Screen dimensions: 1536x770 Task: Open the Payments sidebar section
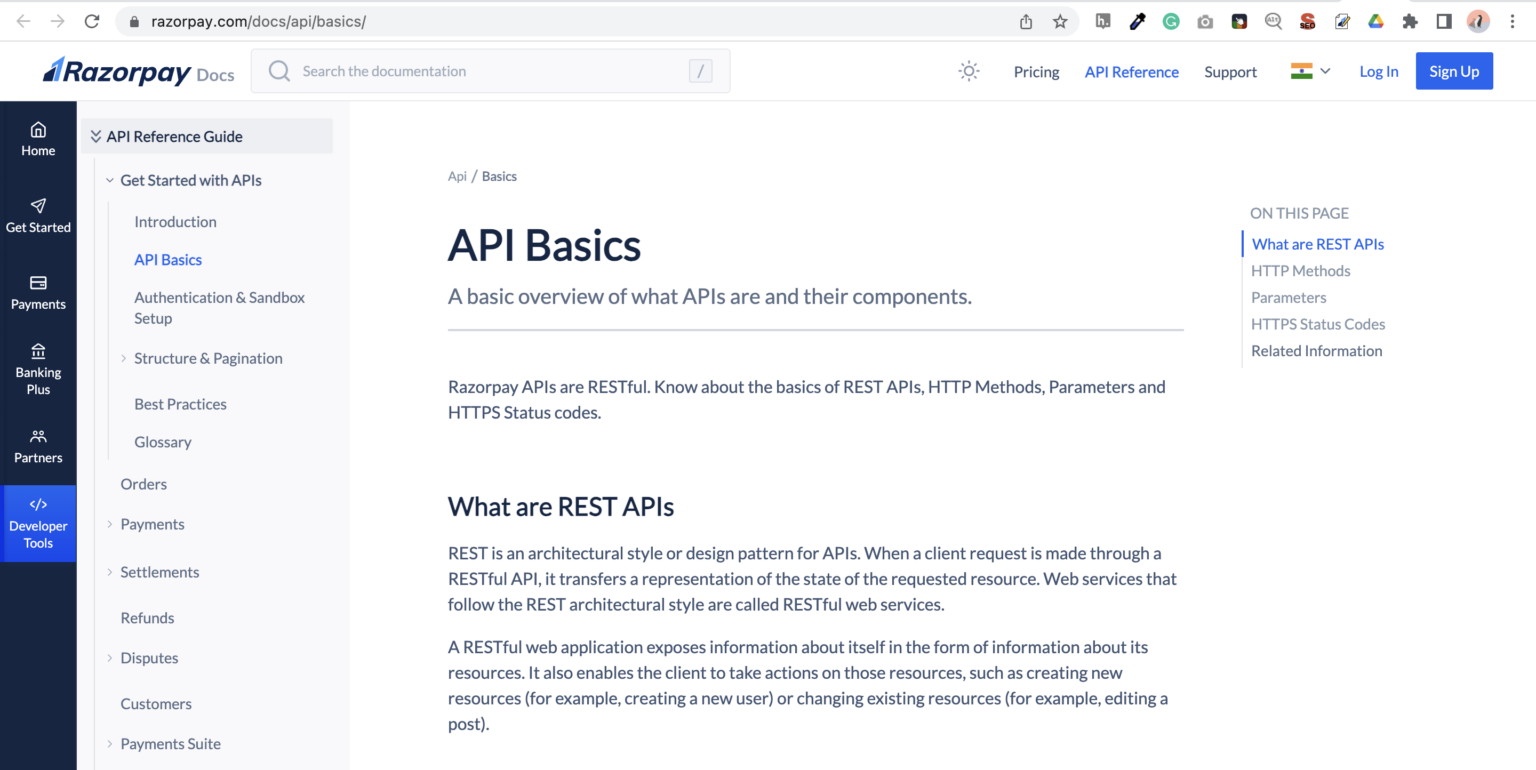(x=38, y=293)
